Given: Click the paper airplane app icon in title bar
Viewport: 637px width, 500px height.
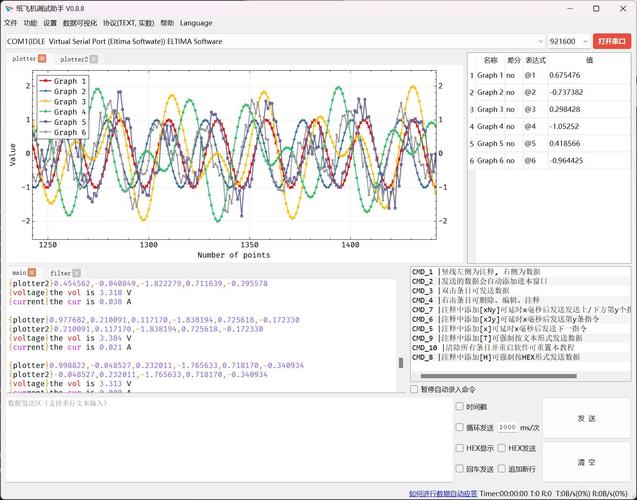Looking at the screenshot, I should tap(9, 8).
